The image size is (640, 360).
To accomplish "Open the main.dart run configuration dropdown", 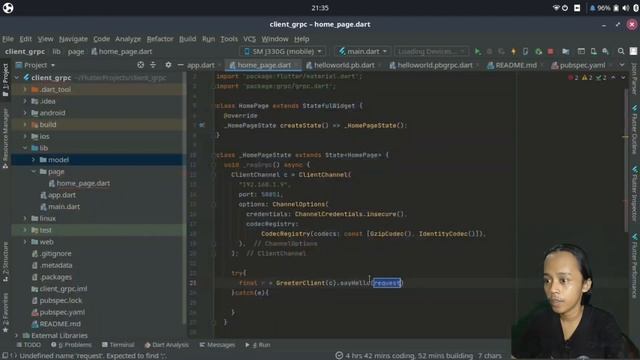I will coord(362,51).
